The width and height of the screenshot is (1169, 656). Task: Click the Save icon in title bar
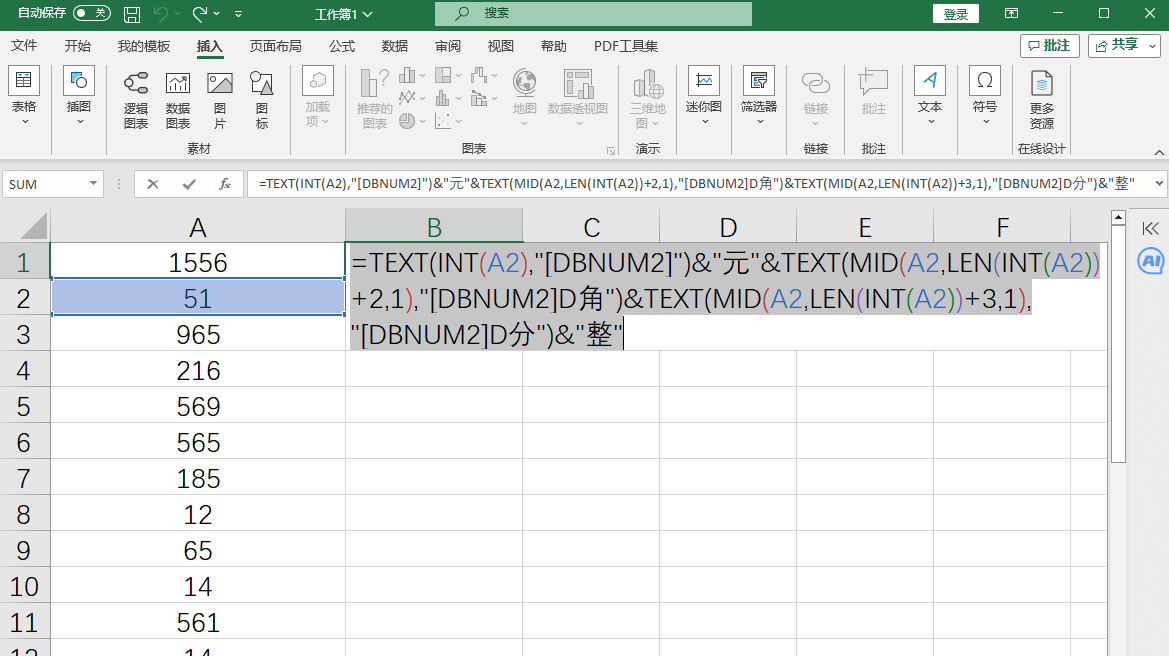(x=132, y=14)
